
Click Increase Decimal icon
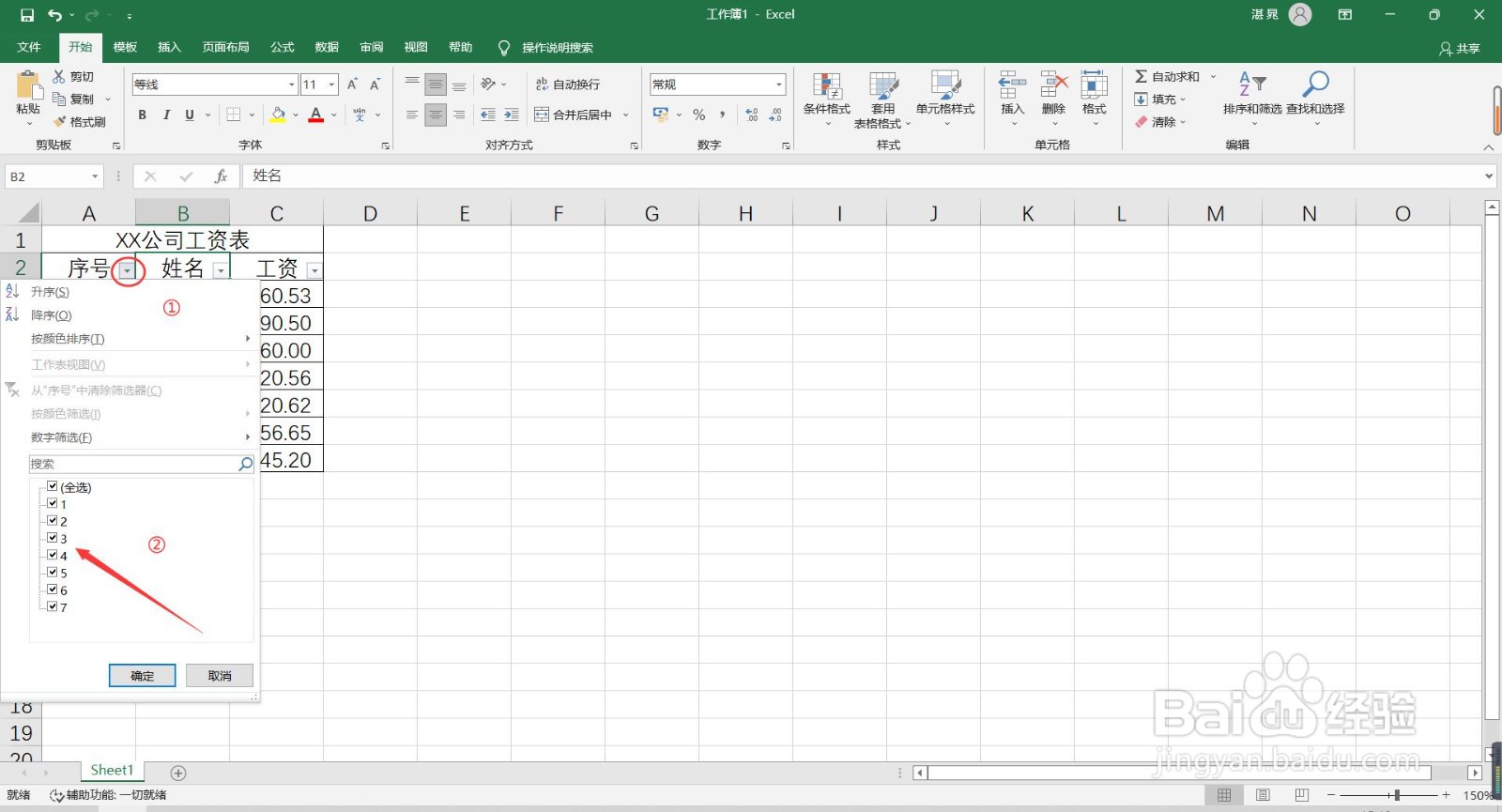pyautogui.click(x=752, y=115)
